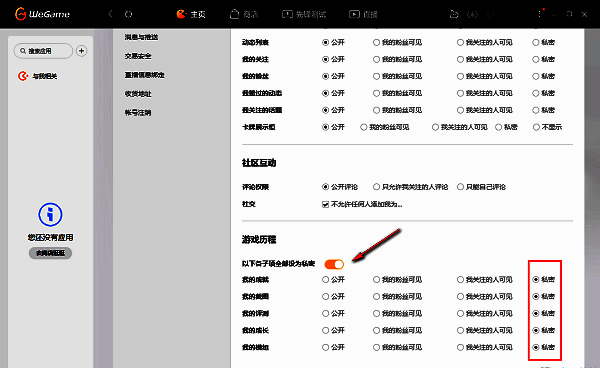This screenshot has width=600, height=368.
Task: Set 我的关注 to 私密
Action: coord(536,59)
